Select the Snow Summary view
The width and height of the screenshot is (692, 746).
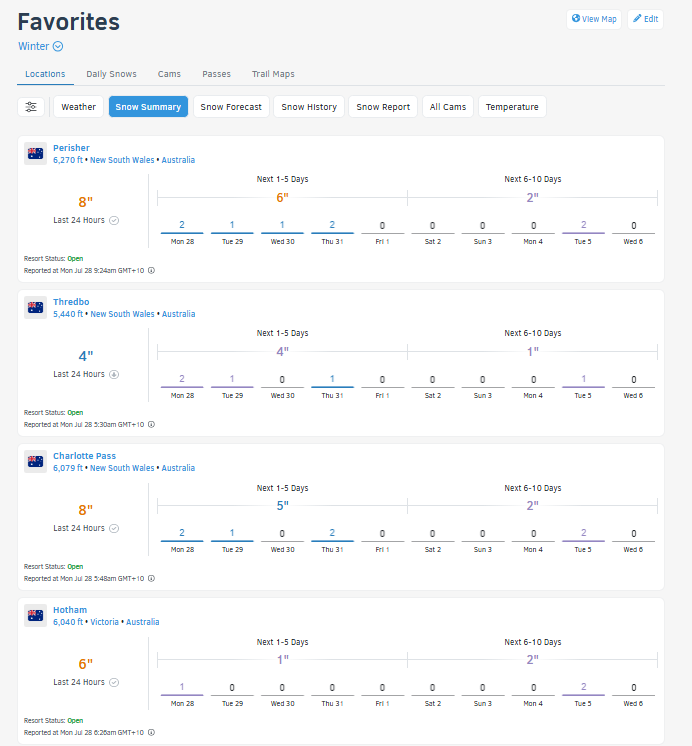148,107
